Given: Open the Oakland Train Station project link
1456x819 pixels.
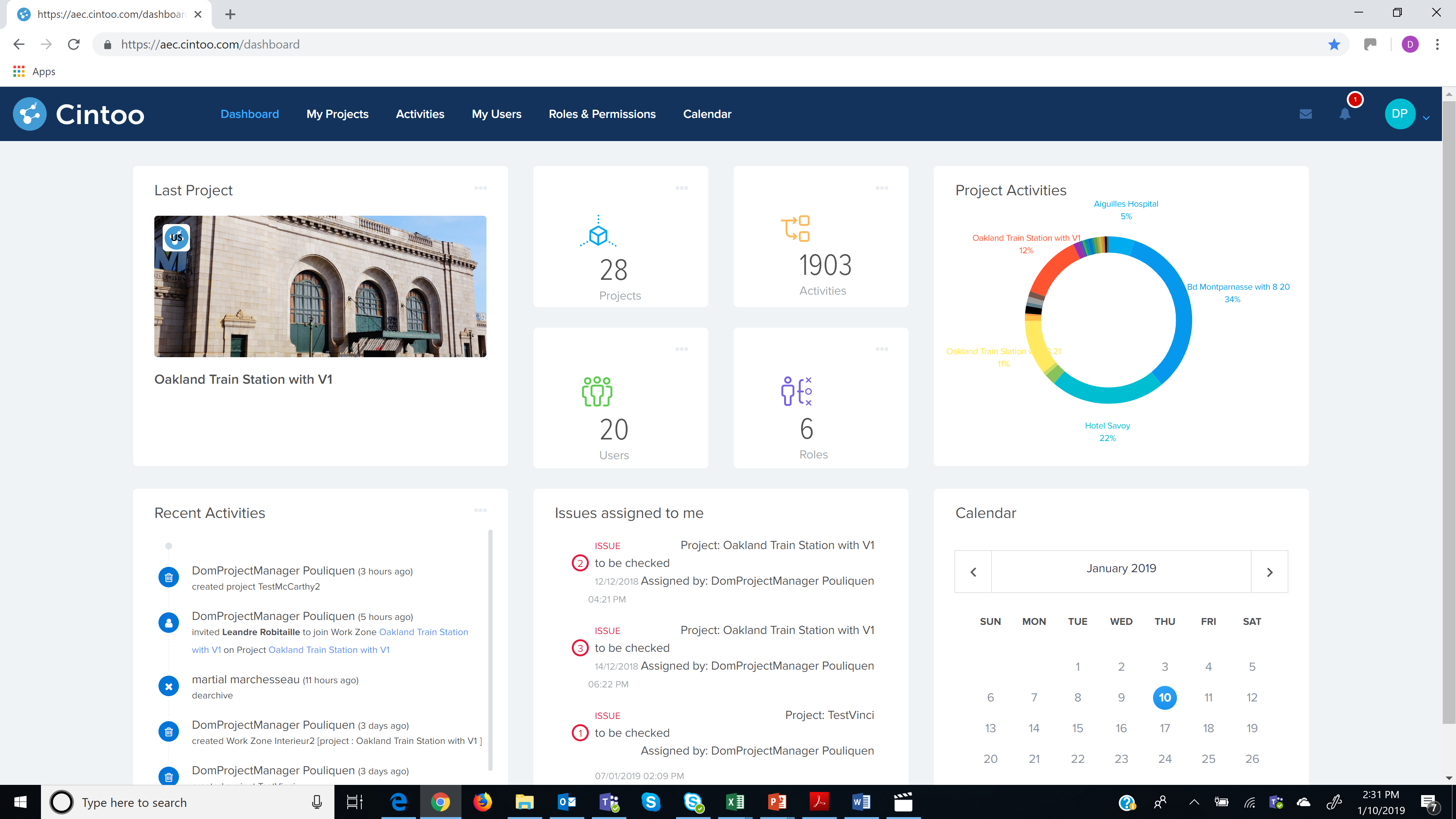Looking at the screenshot, I should 328,650.
